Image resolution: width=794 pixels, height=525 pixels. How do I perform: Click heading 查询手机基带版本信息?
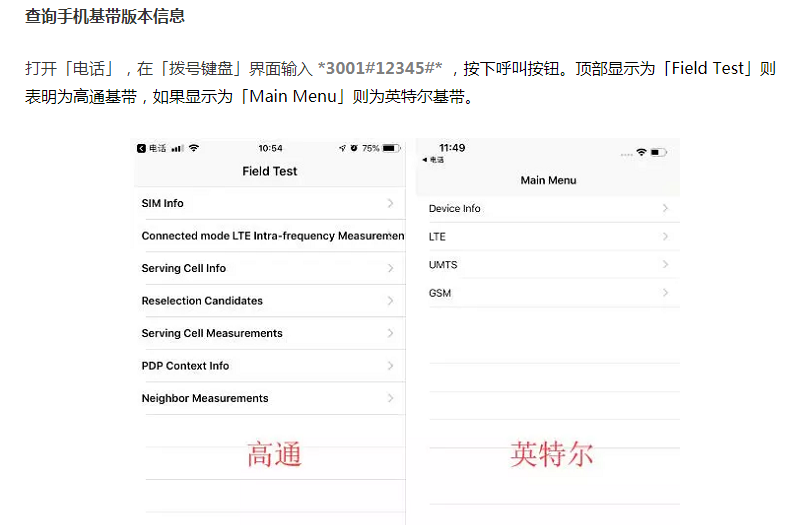(105, 16)
